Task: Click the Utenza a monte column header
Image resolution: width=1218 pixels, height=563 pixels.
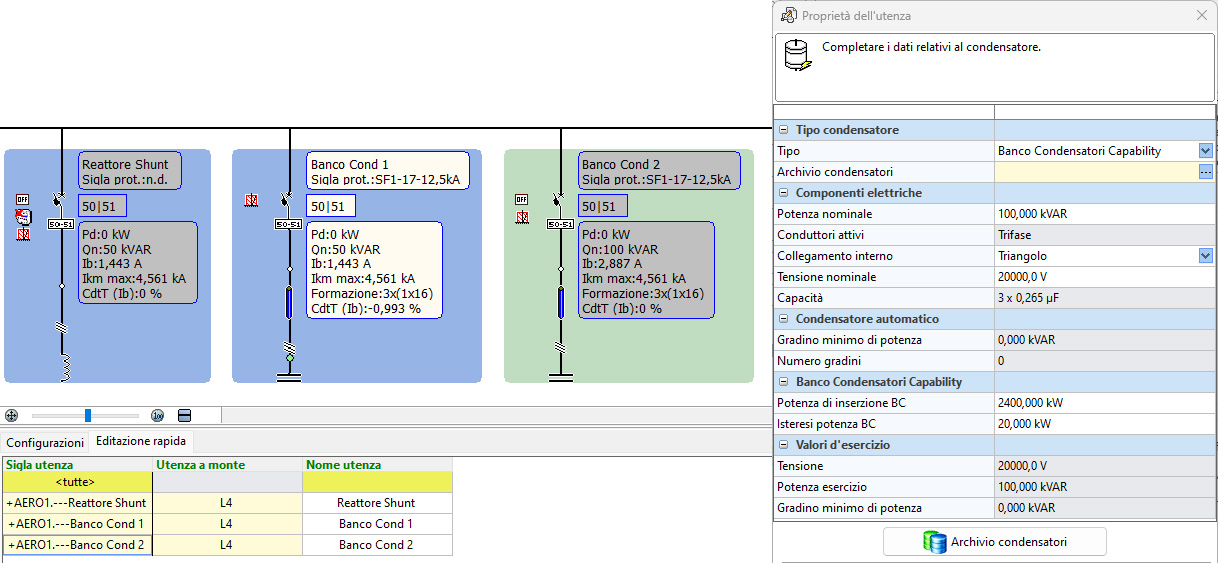Action: [227, 465]
